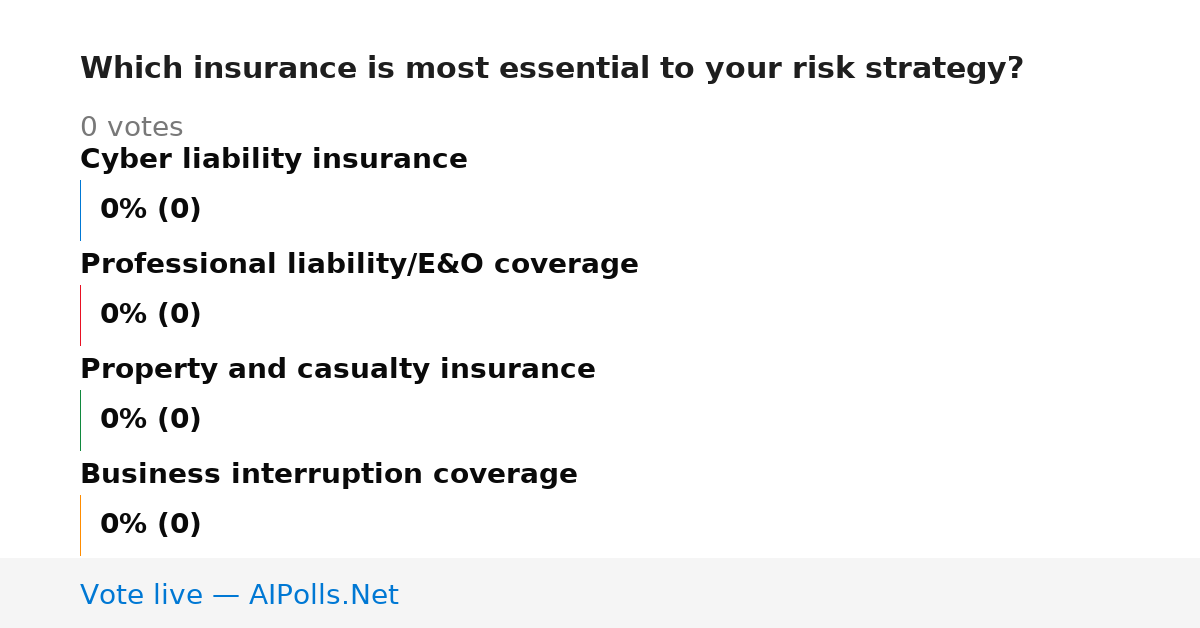Click the 0 votes total count
This screenshot has height=628, width=1200.
click(132, 128)
